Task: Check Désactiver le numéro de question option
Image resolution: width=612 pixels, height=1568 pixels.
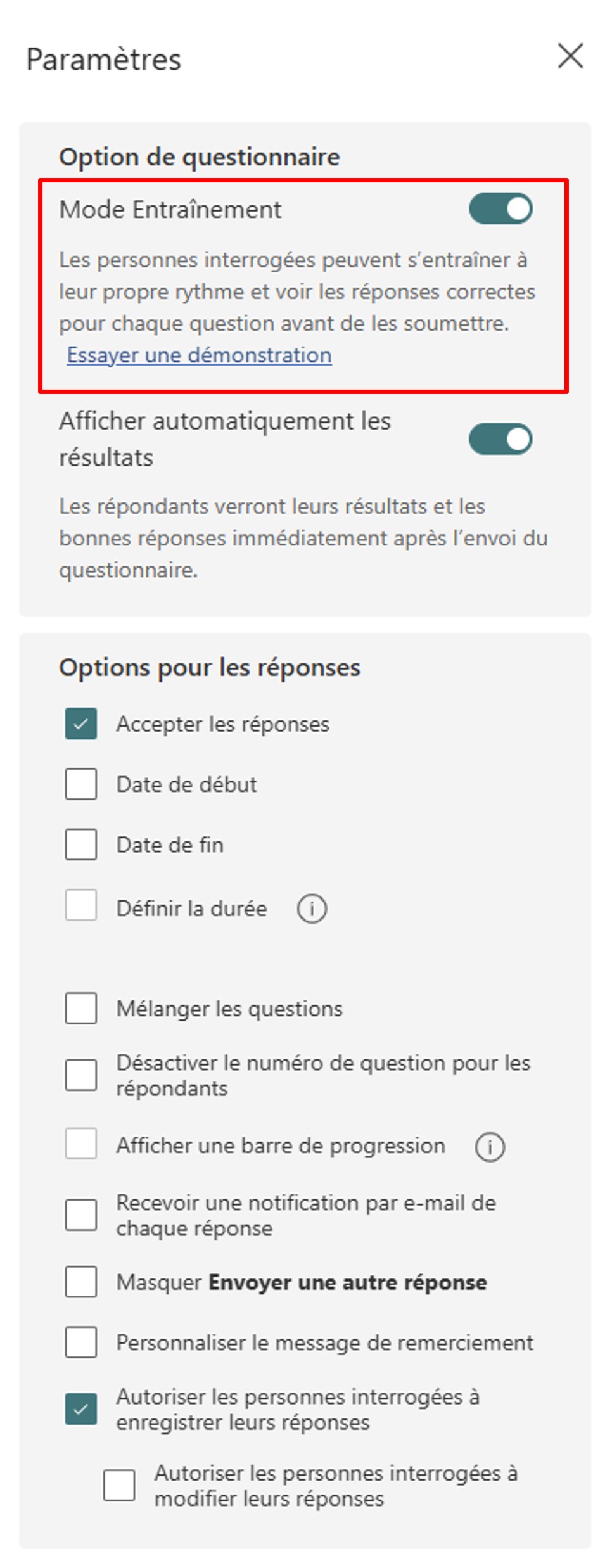Action: point(81,1074)
